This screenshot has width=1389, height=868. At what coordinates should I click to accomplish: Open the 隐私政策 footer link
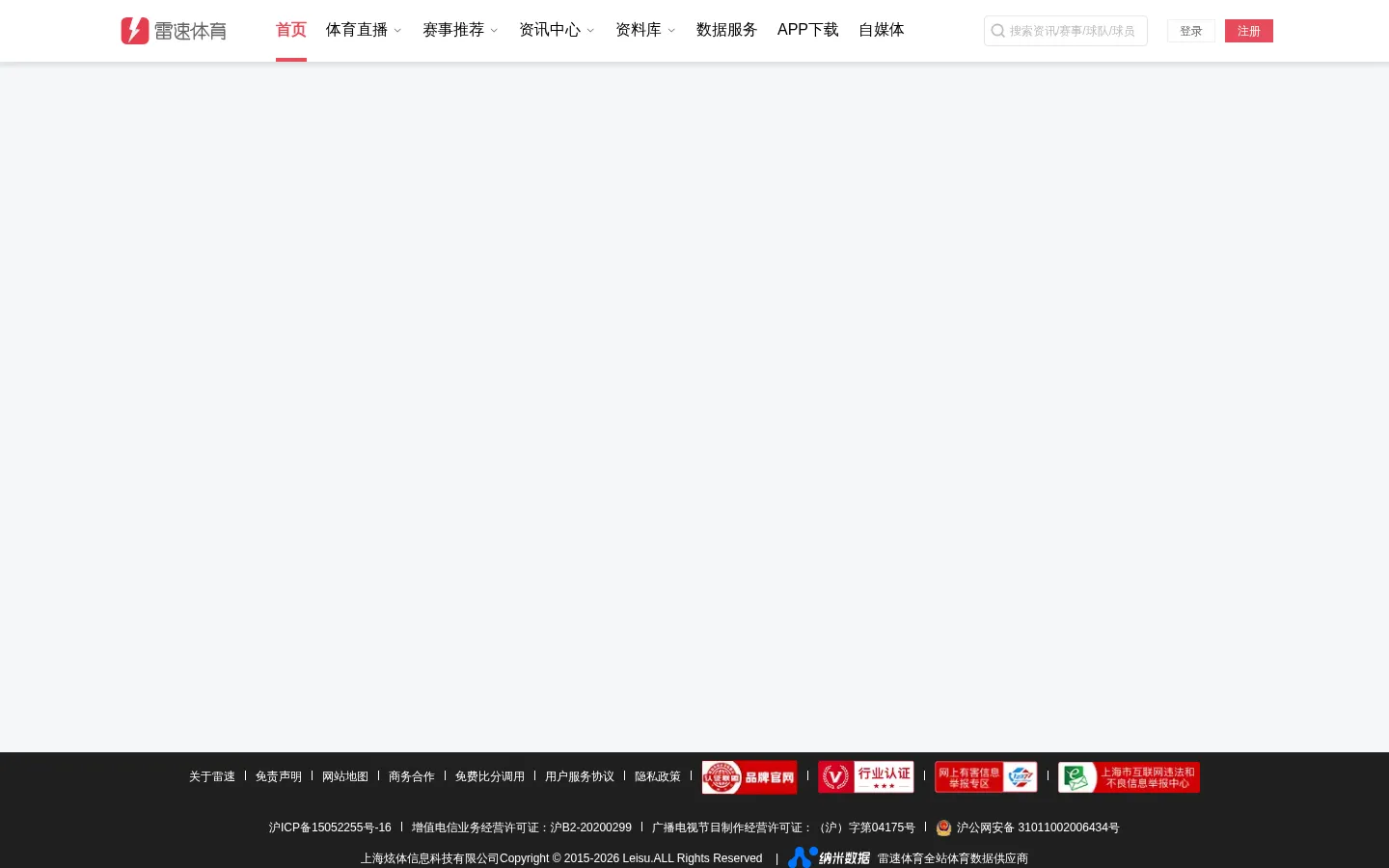658,776
